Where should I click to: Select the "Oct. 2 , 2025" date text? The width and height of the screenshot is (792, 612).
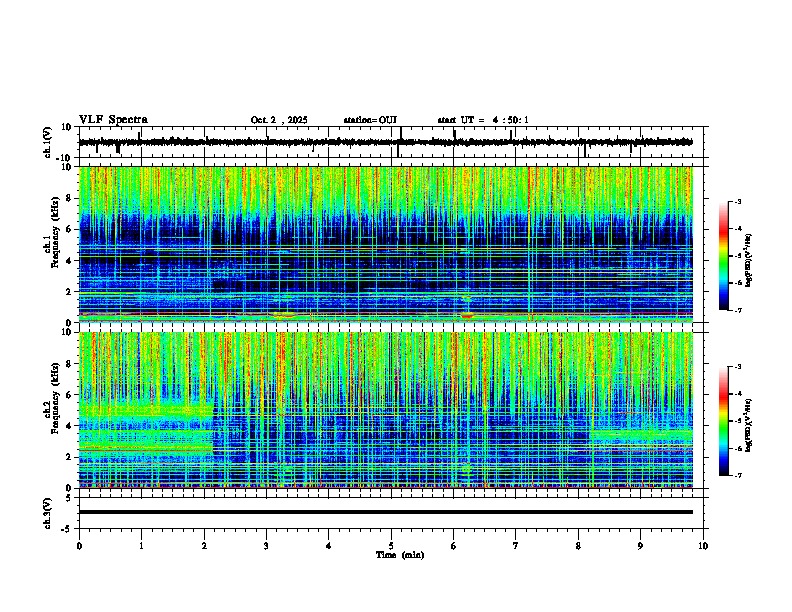[279, 120]
